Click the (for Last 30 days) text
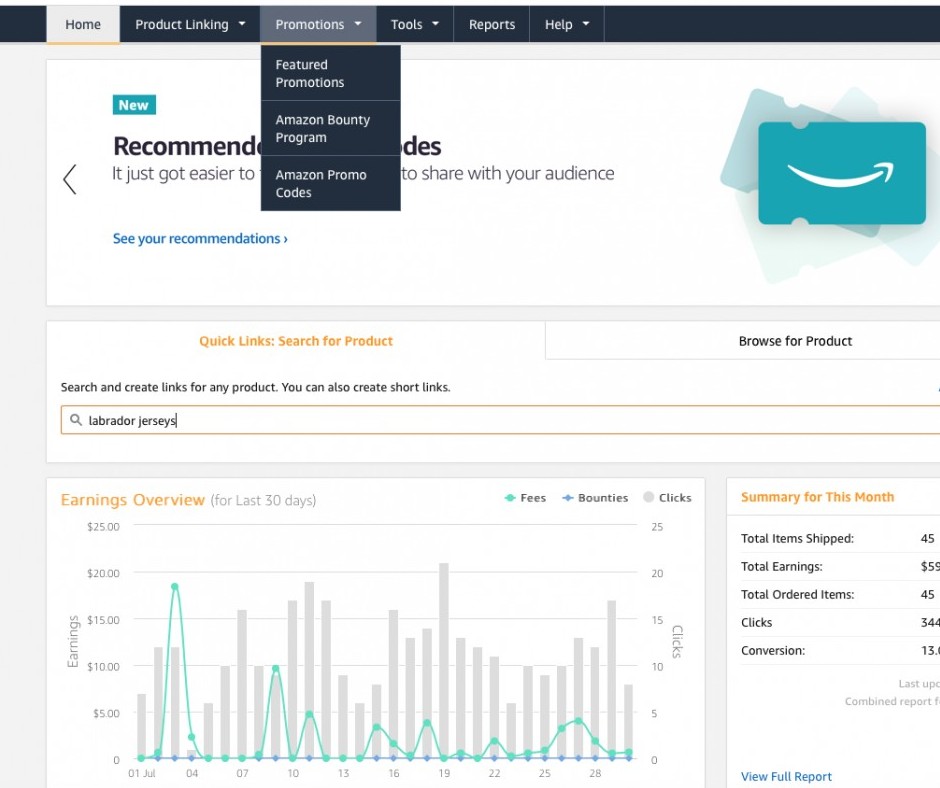940x788 pixels. point(263,500)
